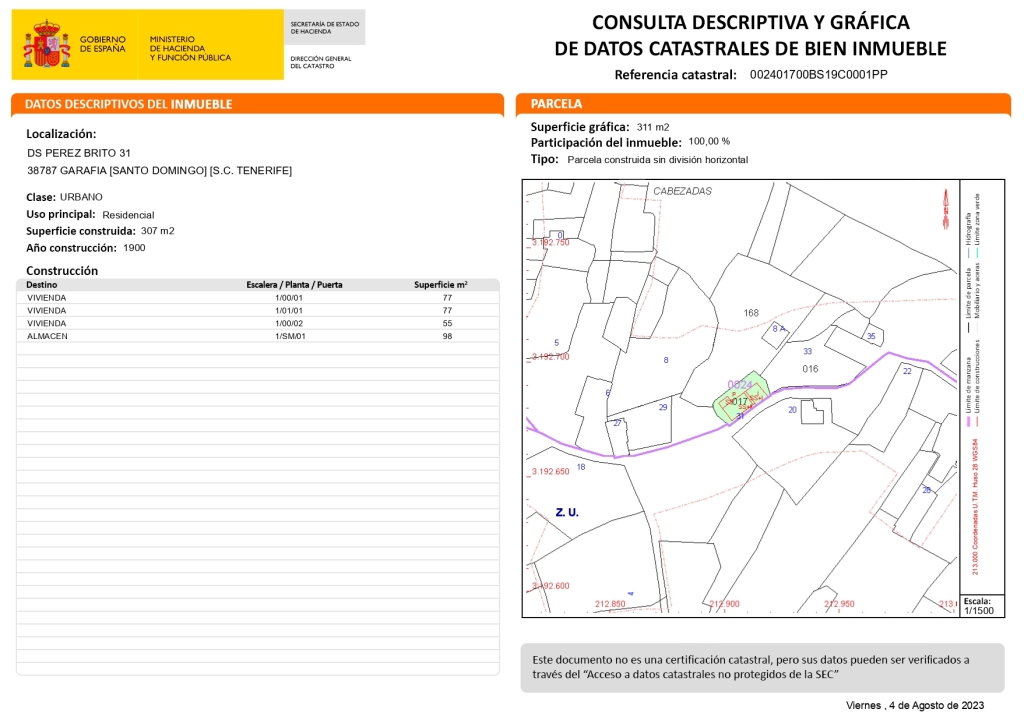Click the CABEZADAS place label on map
This screenshot has width=1024, height=723.
point(682,190)
